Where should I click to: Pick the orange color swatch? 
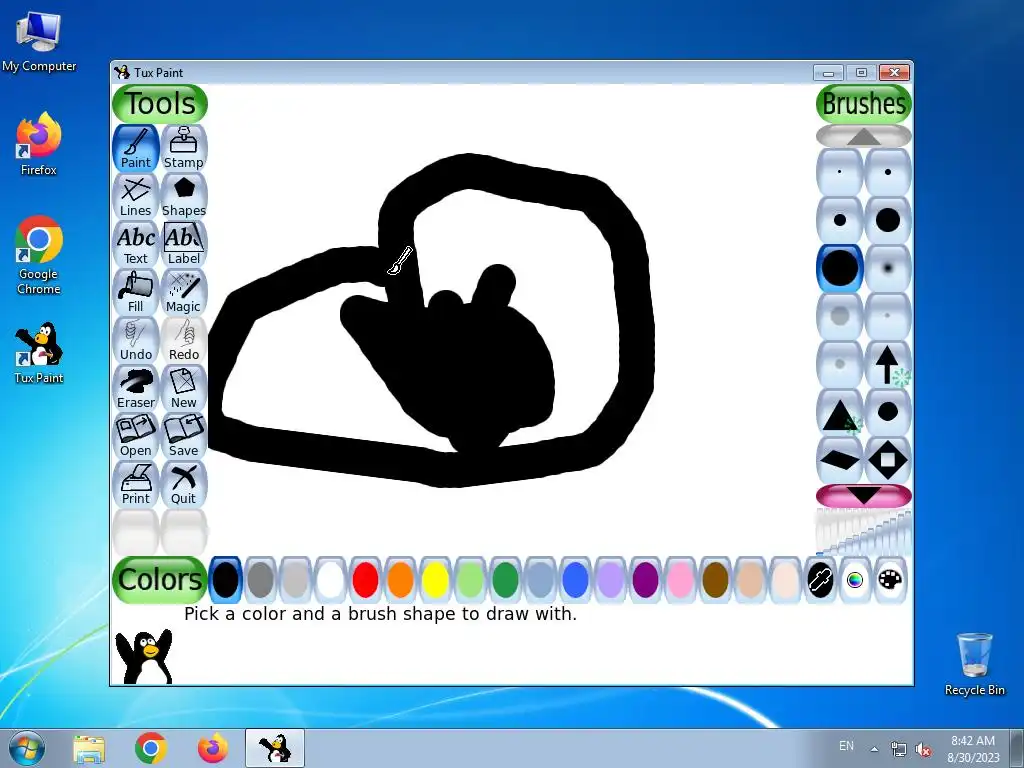[x=400, y=580]
